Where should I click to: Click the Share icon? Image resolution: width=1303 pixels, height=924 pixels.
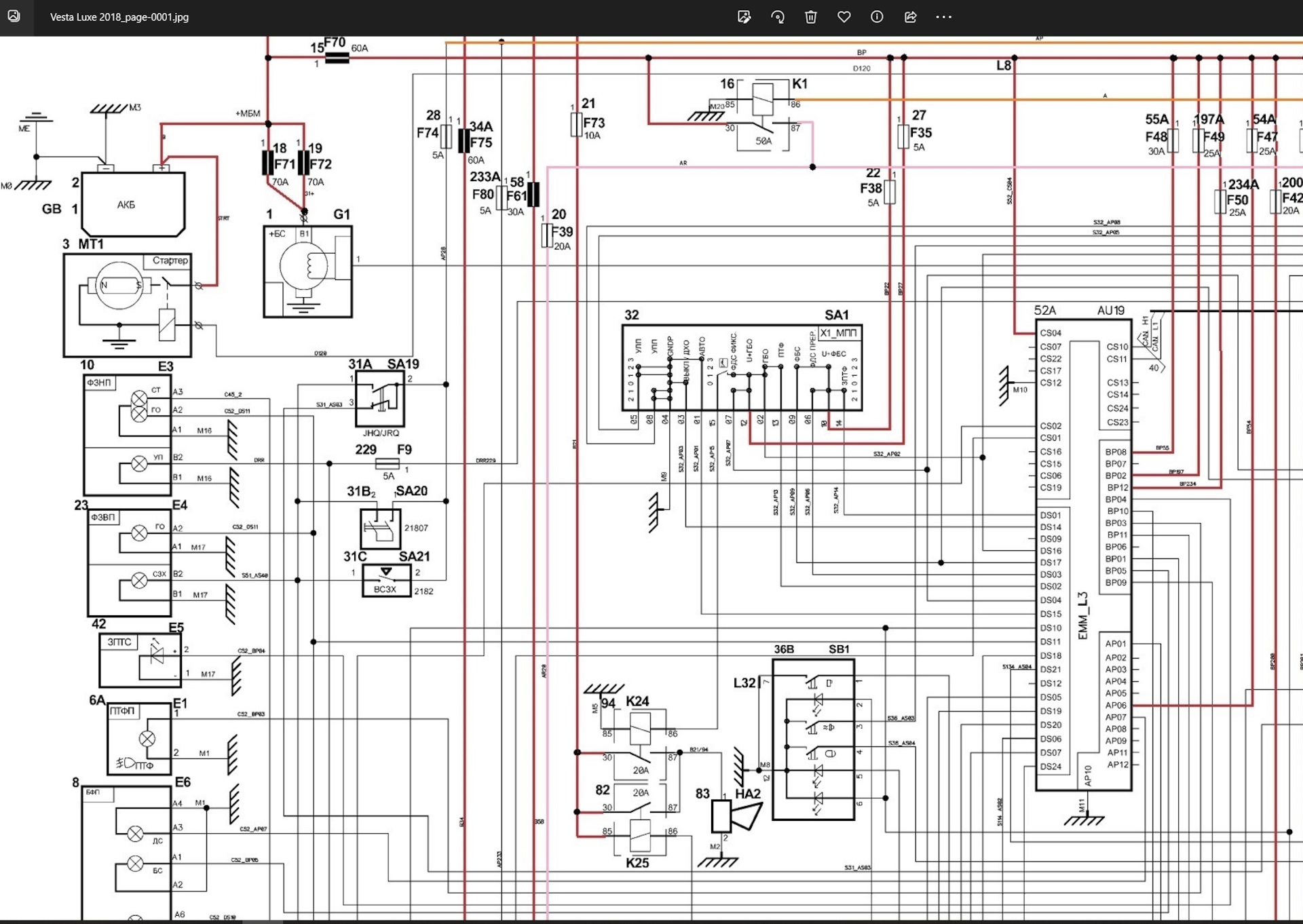coord(910,17)
